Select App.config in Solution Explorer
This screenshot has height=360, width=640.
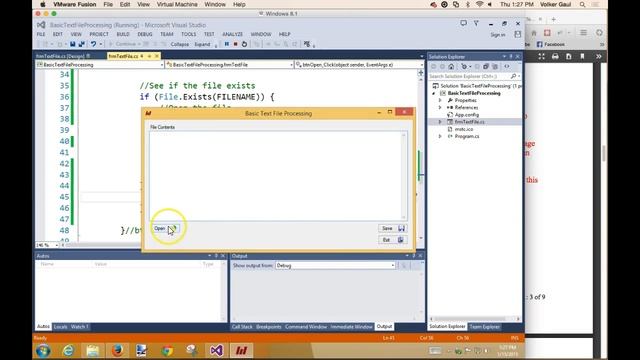[467, 115]
